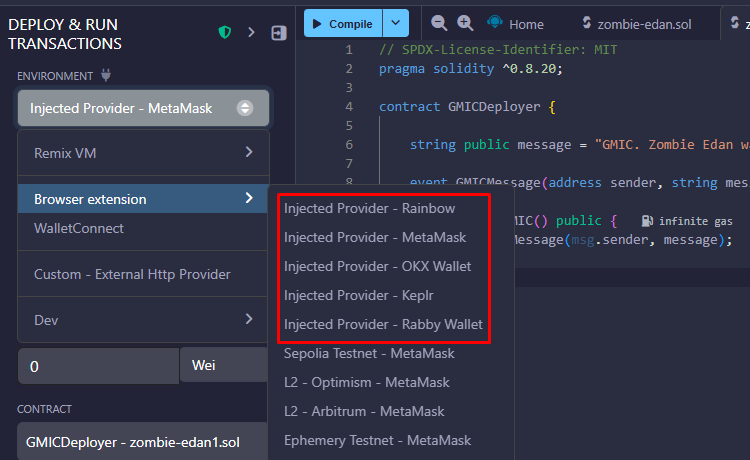Click the SPDX-License-Identifier comment line

(x=498, y=50)
